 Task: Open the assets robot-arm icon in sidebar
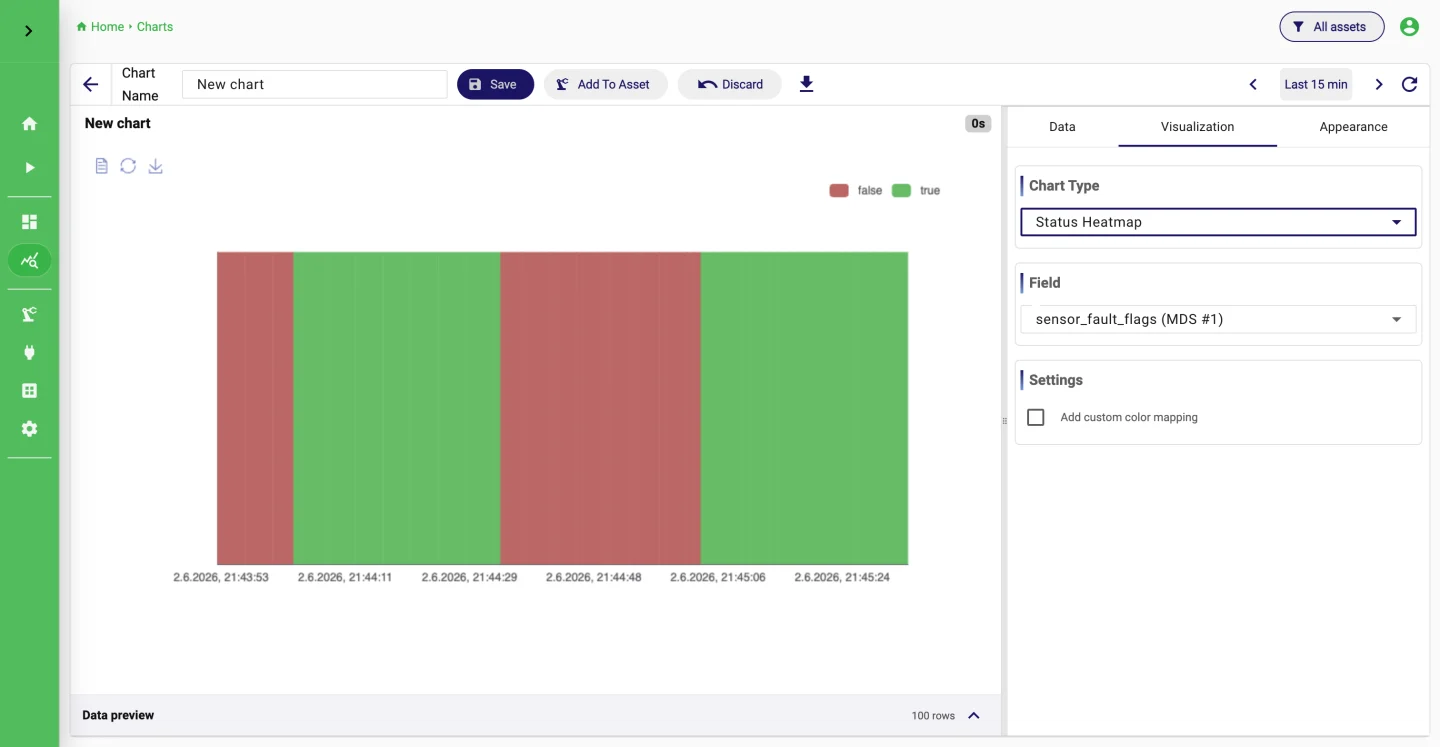29,314
